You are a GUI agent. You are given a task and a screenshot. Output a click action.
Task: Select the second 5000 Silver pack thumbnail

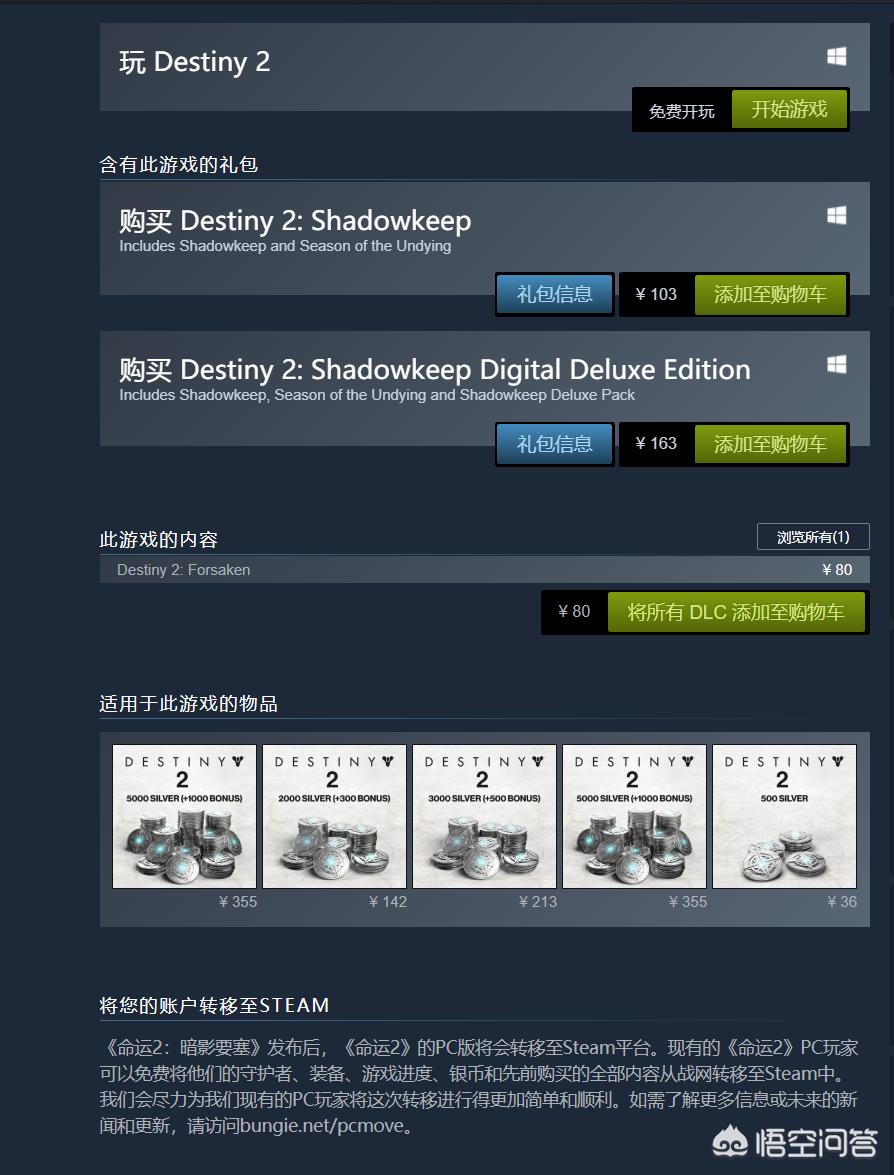(634, 816)
